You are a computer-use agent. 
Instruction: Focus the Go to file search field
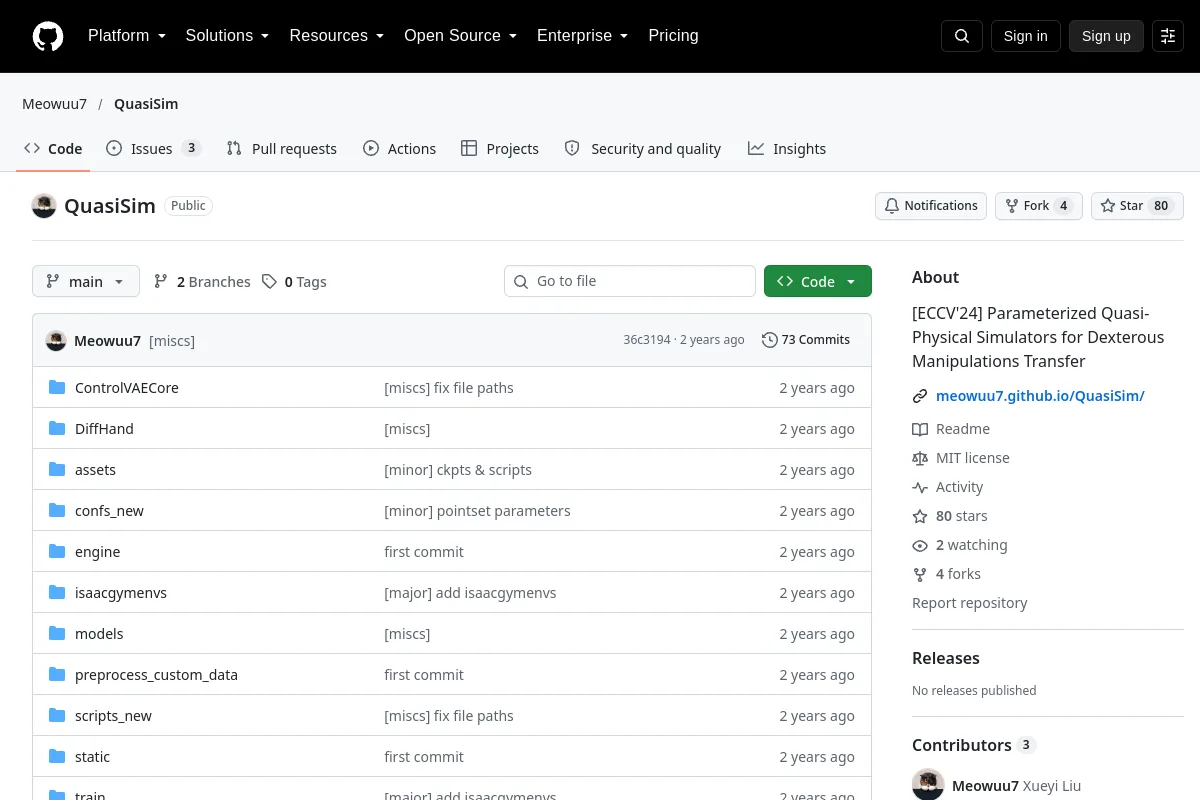630,281
